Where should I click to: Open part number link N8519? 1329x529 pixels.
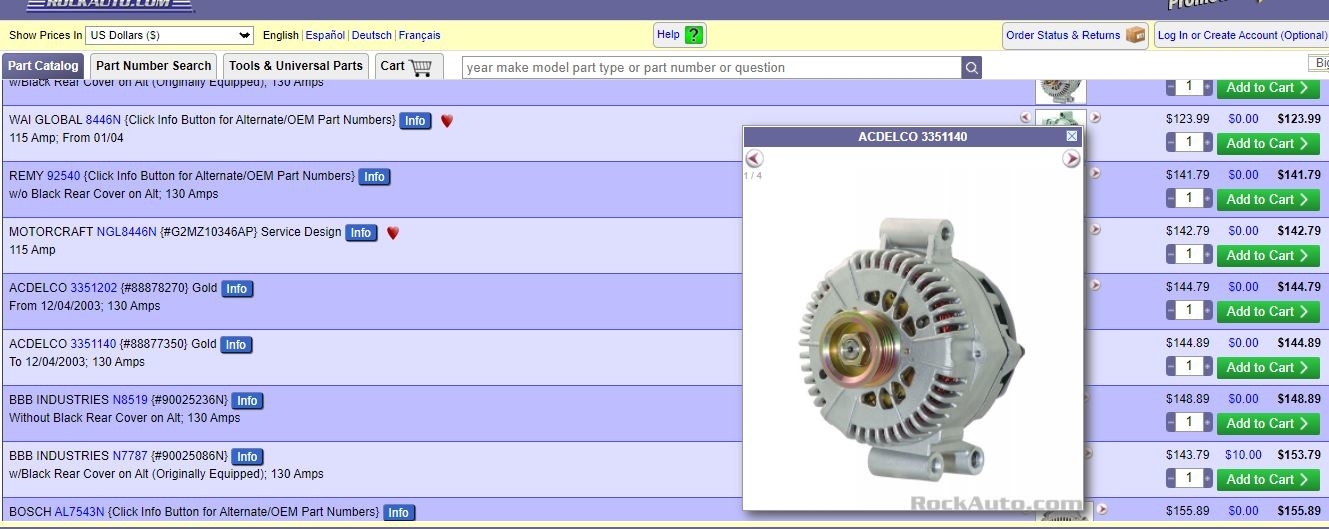[130, 400]
